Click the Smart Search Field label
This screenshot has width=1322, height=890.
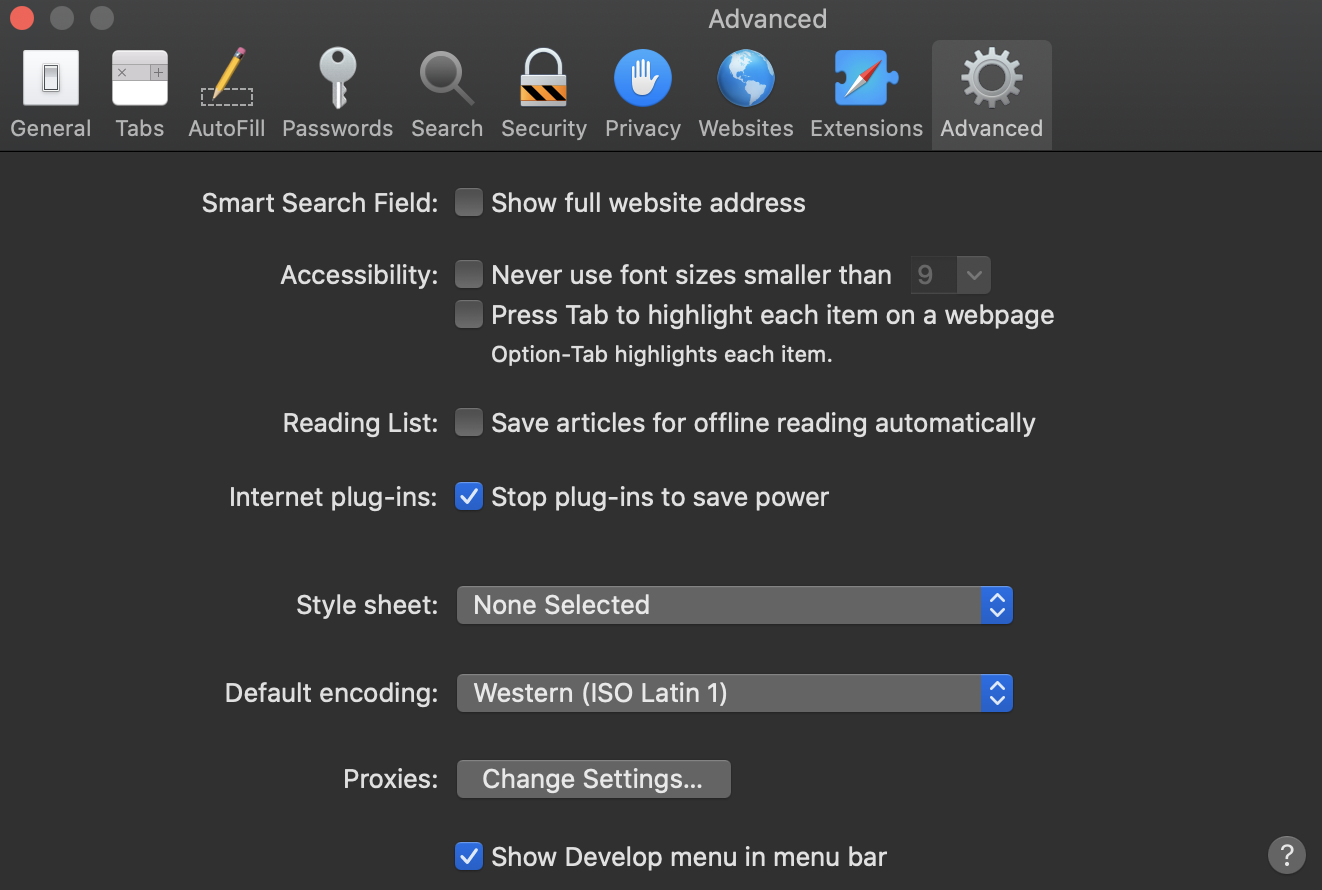[320, 203]
